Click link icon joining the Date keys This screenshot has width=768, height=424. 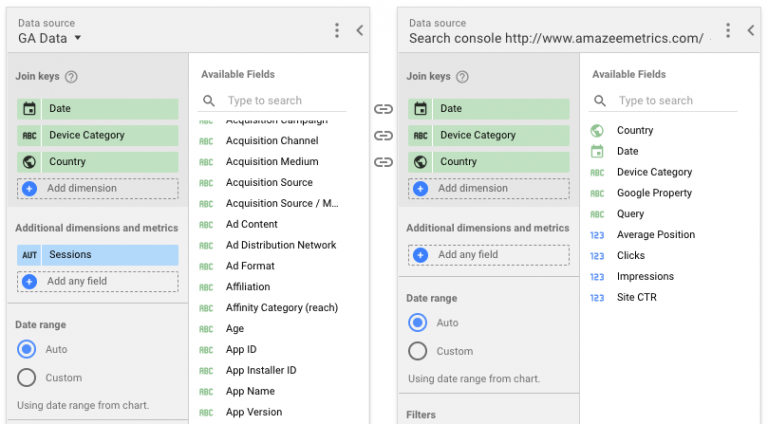[x=384, y=109]
